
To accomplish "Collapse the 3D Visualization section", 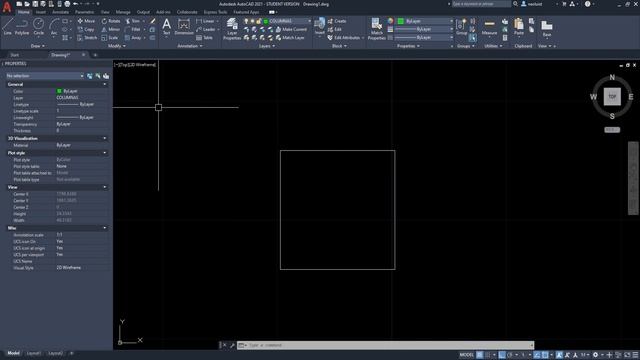I will click(x=105, y=138).
